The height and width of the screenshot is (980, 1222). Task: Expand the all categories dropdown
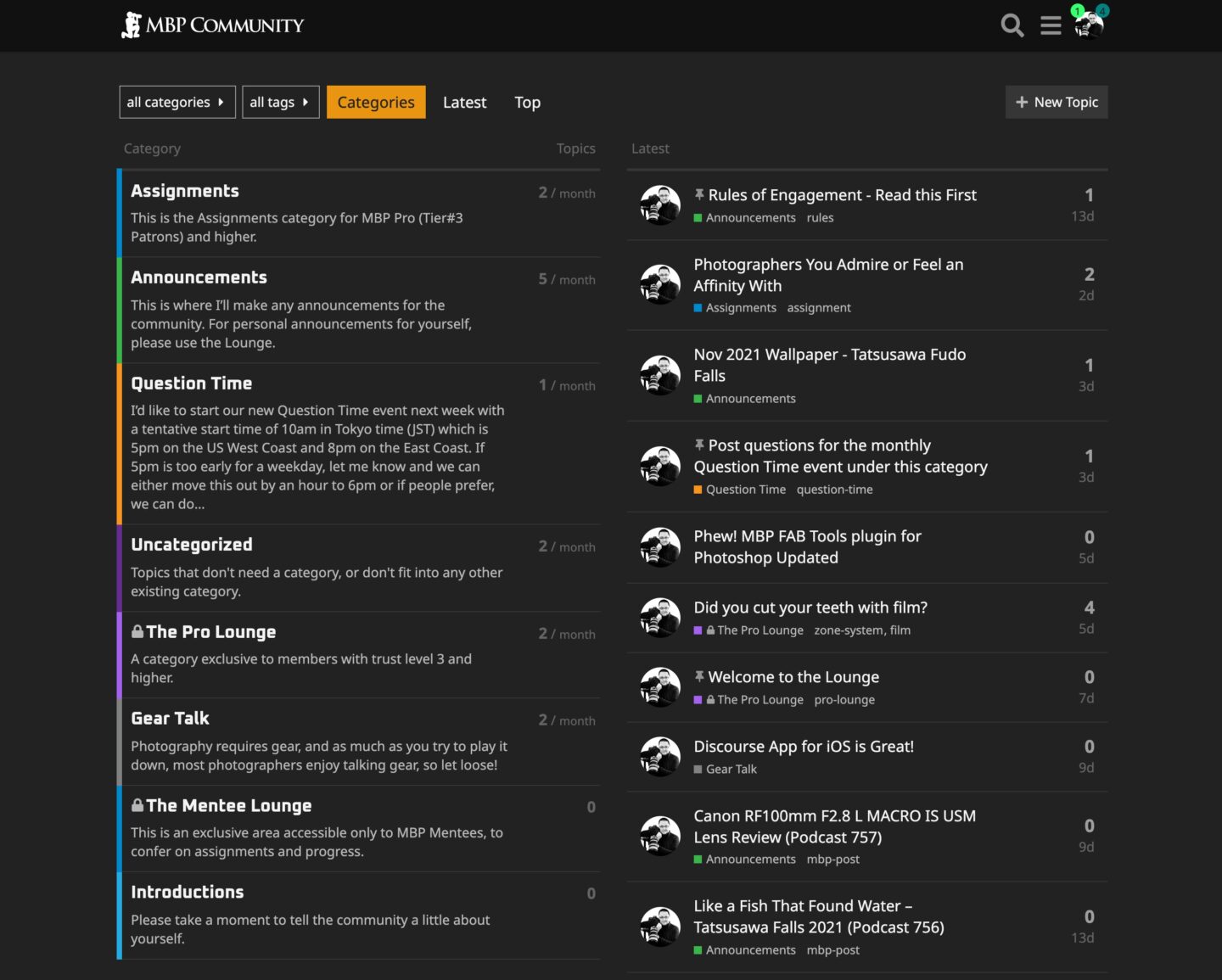177,102
